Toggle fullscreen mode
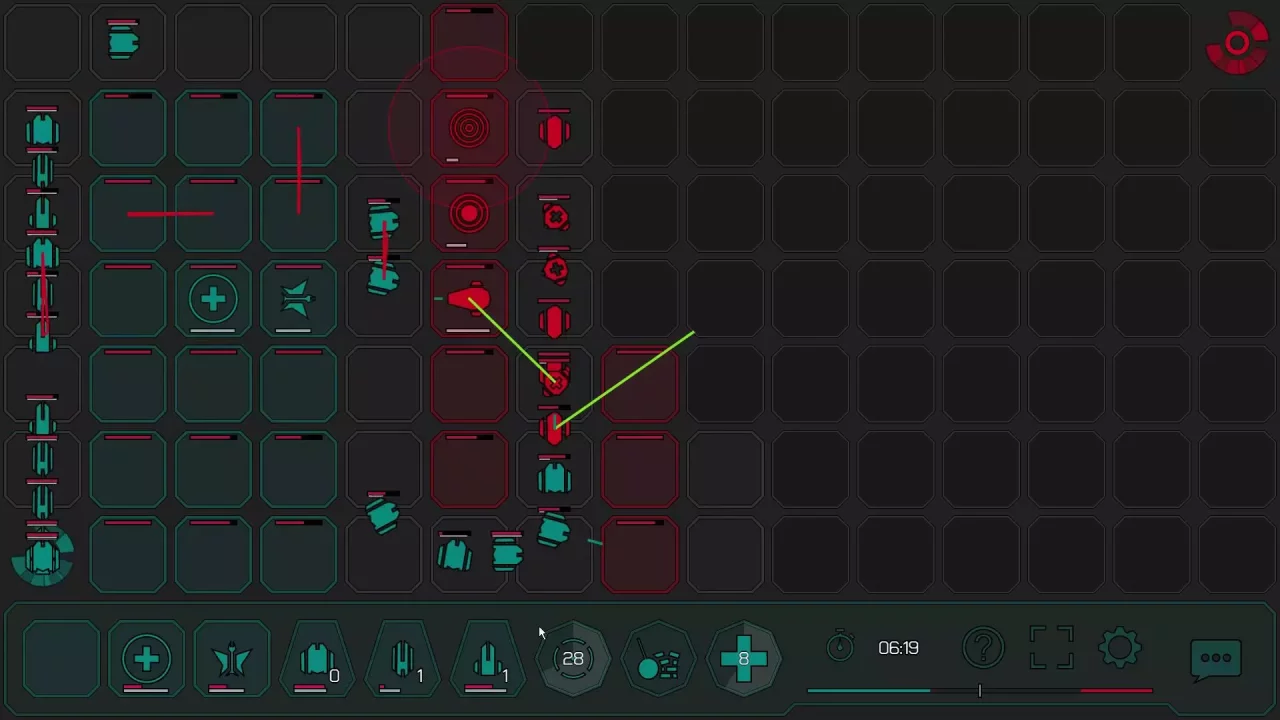This screenshot has height=720, width=1280. click(1051, 648)
